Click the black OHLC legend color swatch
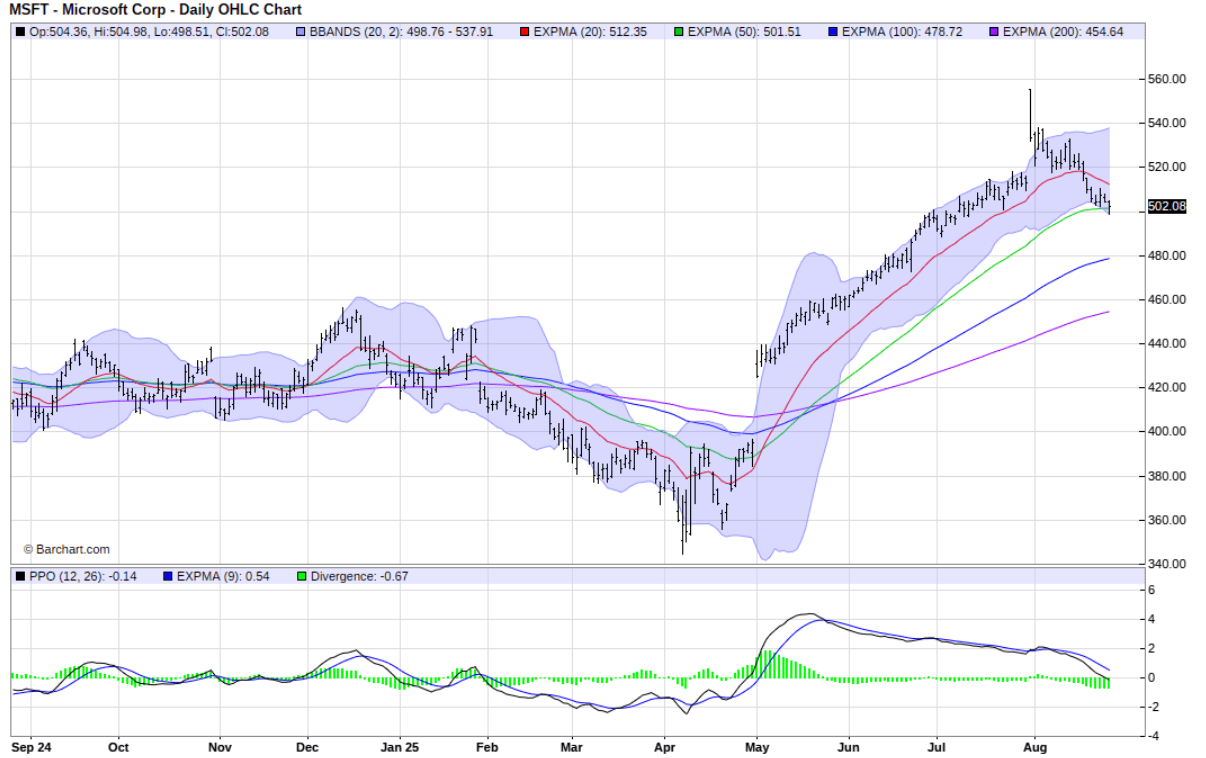Screen dimensions: 1206x758 [21, 32]
